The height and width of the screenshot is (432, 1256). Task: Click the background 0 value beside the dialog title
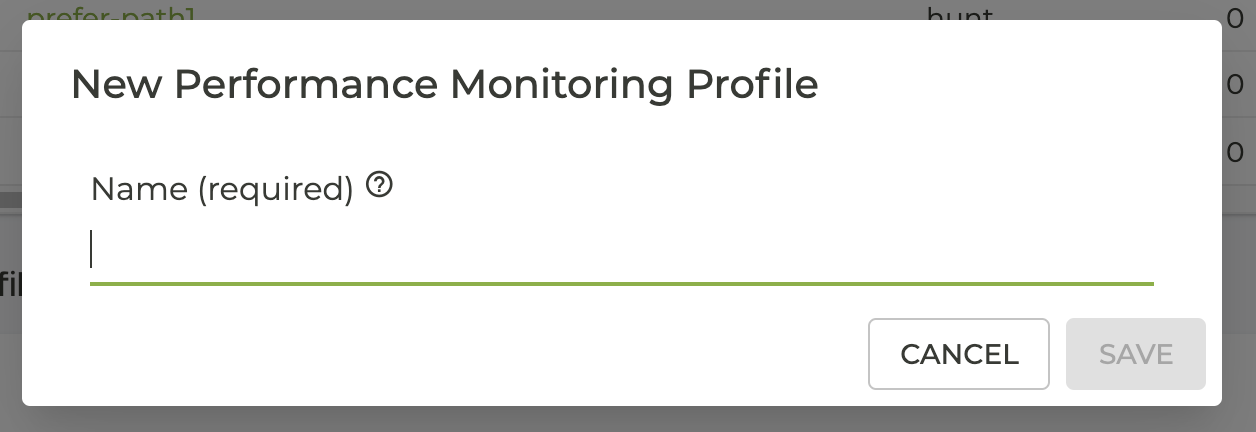(1234, 85)
